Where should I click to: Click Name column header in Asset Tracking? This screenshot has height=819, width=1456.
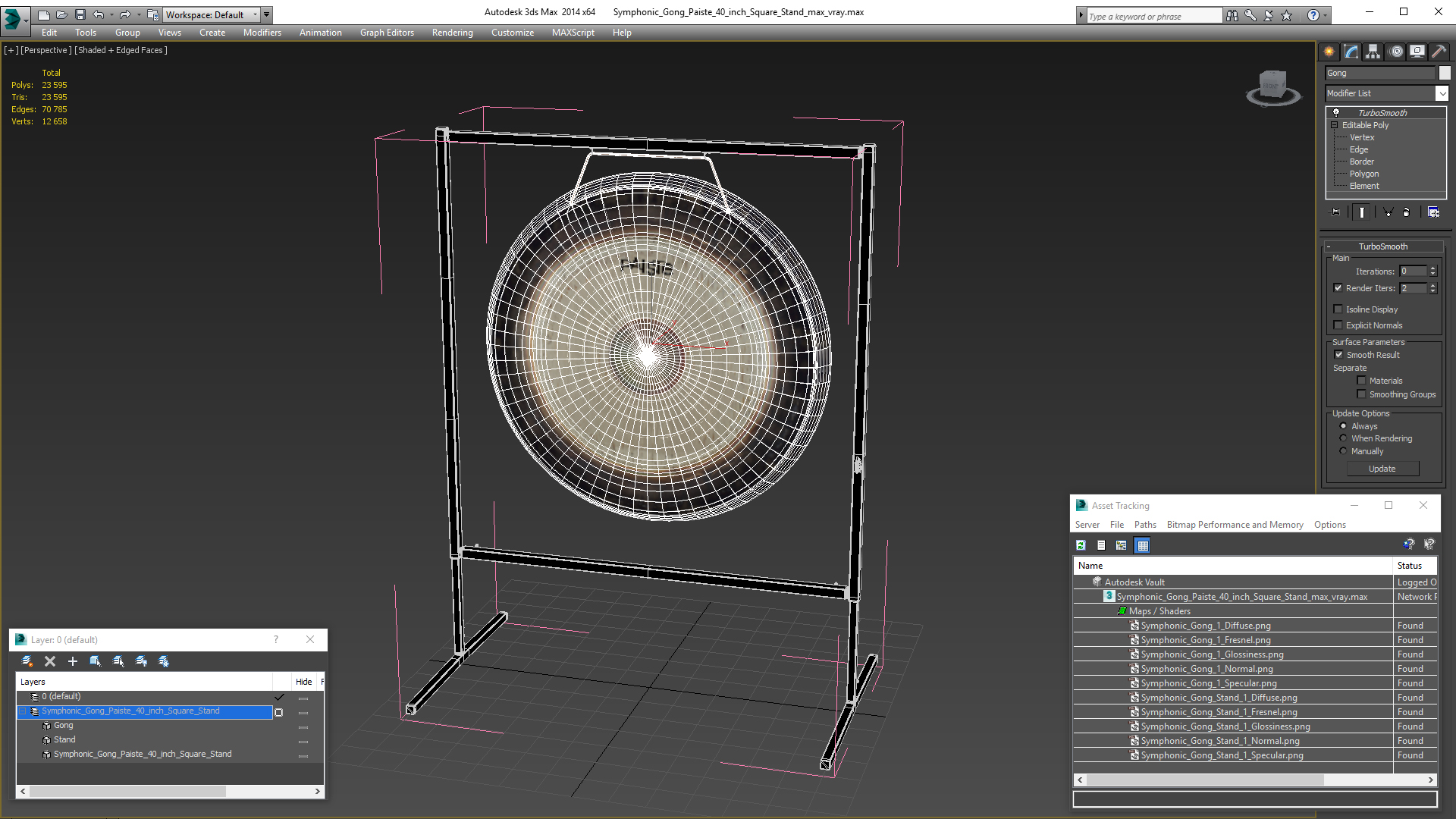click(x=1233, y=566)
